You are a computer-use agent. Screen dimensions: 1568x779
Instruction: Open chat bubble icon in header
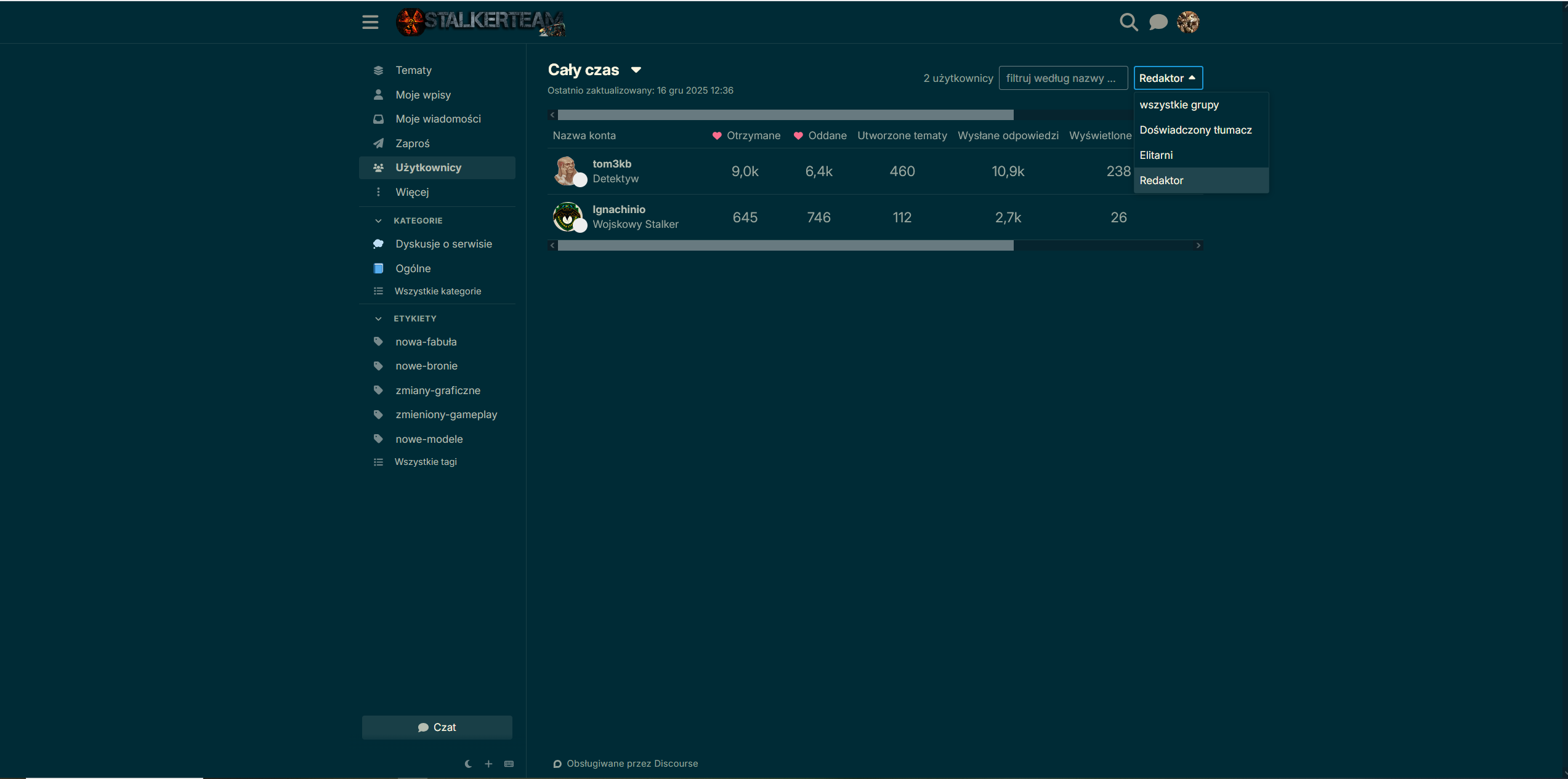tap(1158, 22)
